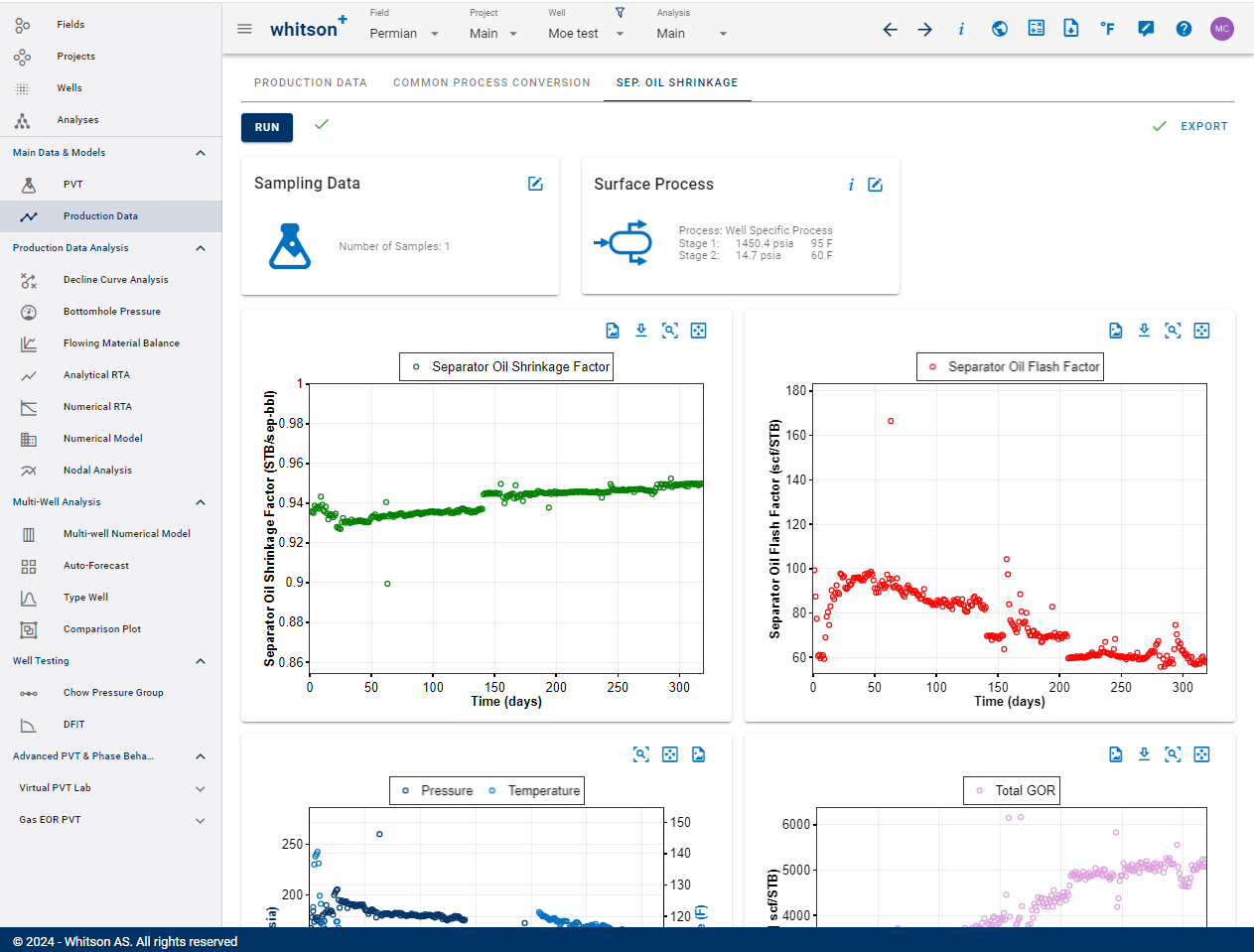The height and width of the screenshot is (952, 1254).
Task: Open the MC user avatar menu
Action: (x=1222, y=29)
